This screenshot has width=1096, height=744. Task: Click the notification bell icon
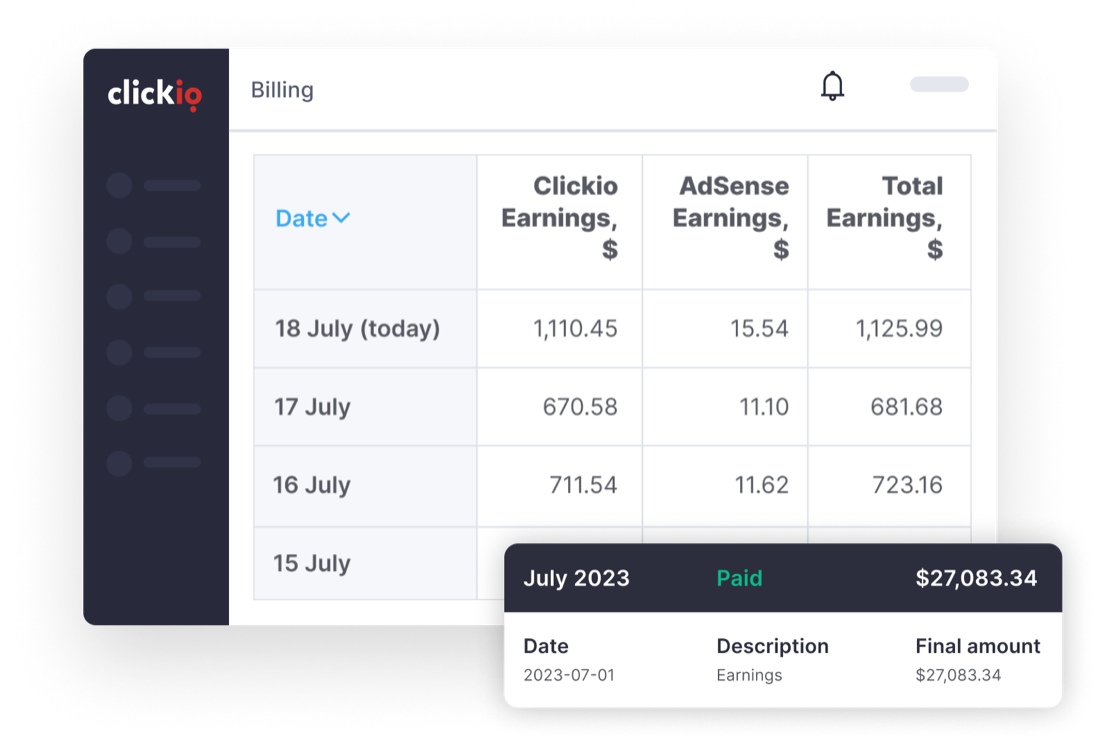[832, 86]
